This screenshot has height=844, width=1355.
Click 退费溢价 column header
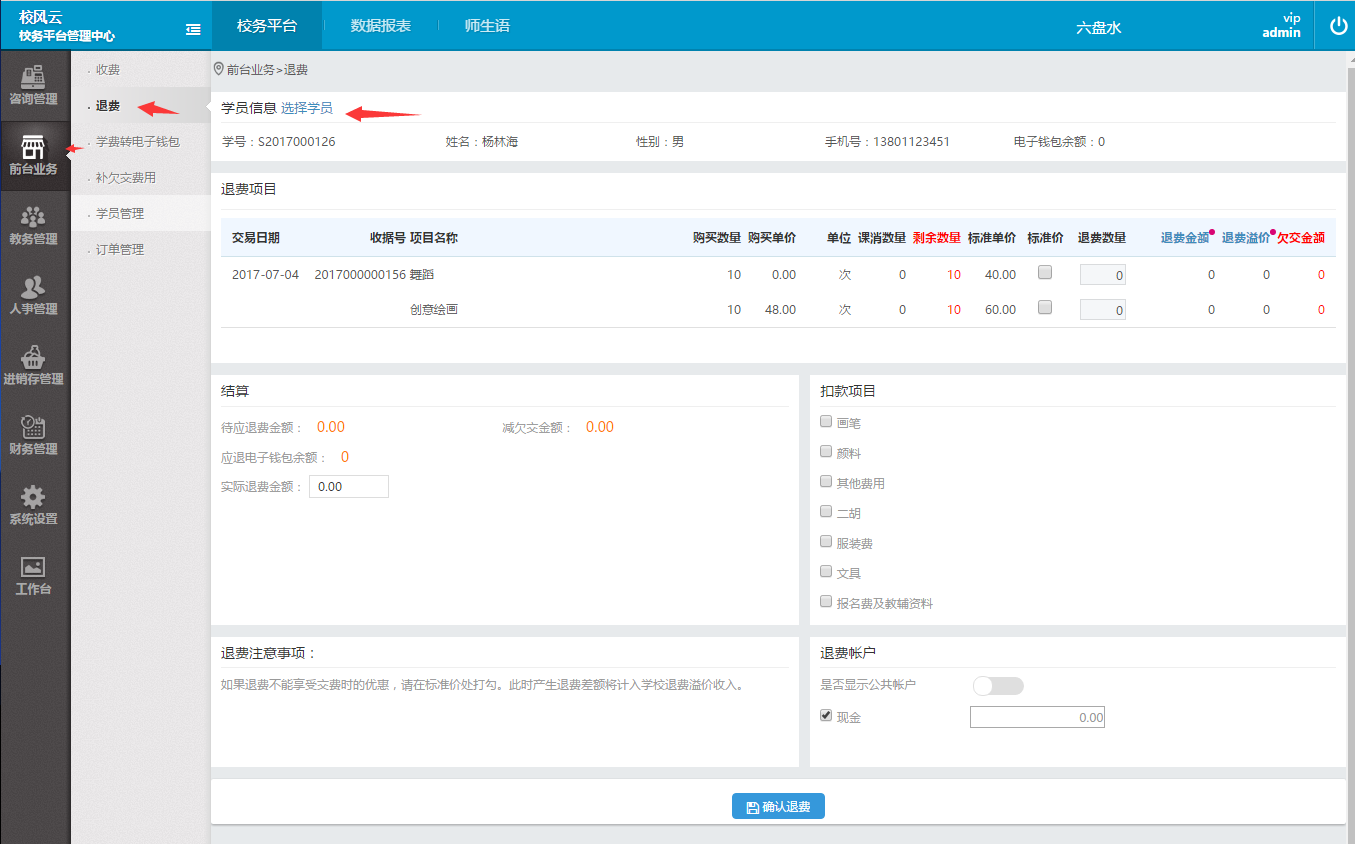point(1246,238)
